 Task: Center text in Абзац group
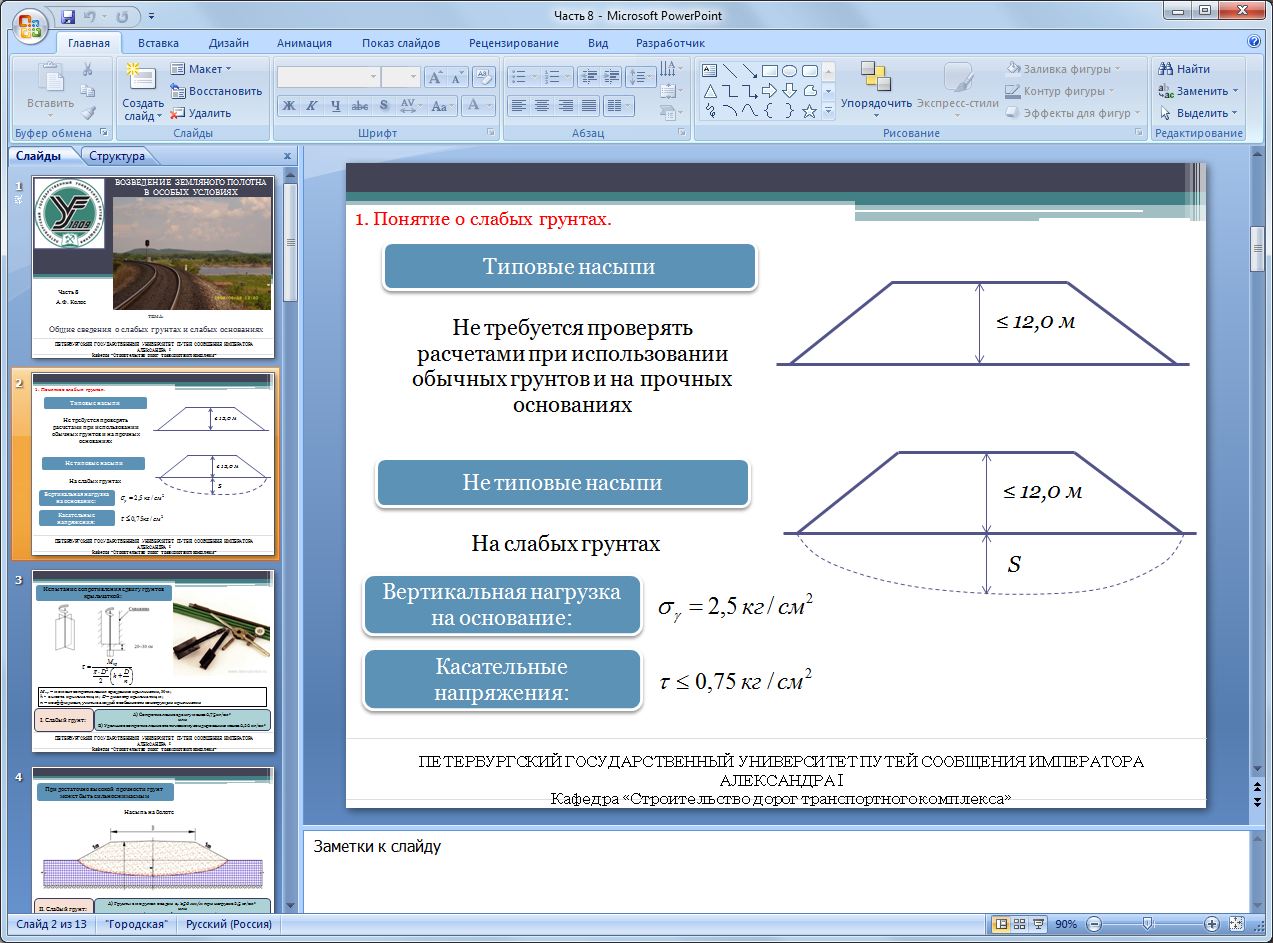point(541,105)
